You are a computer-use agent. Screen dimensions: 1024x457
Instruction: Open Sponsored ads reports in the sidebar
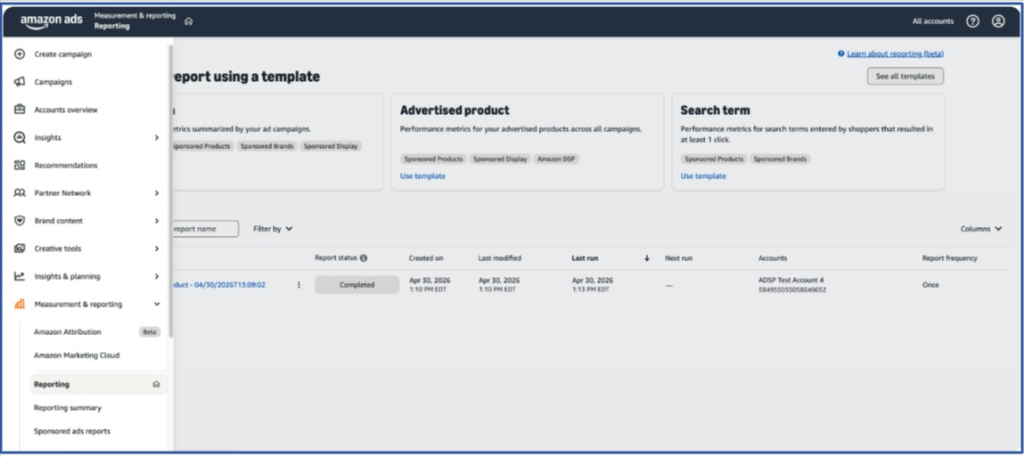(x=72, y=432)
